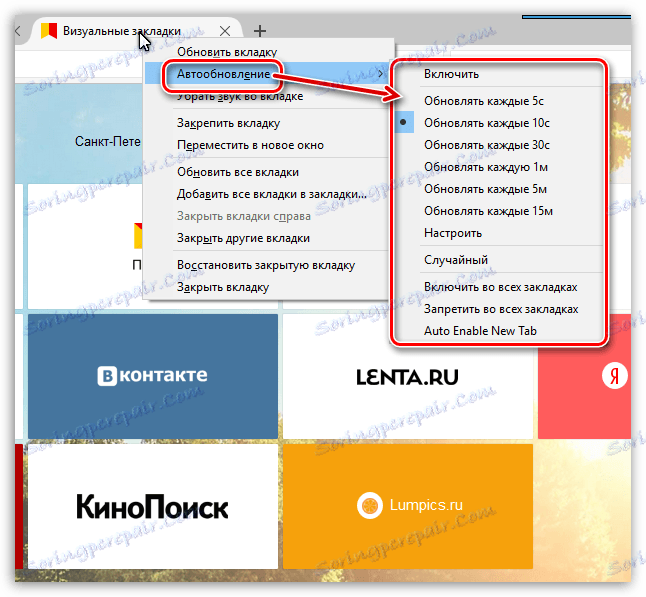The height and width of the screenshot is (597, 646).
Task: Select the Визуальные закладки tab
Action: pos(134,31)
